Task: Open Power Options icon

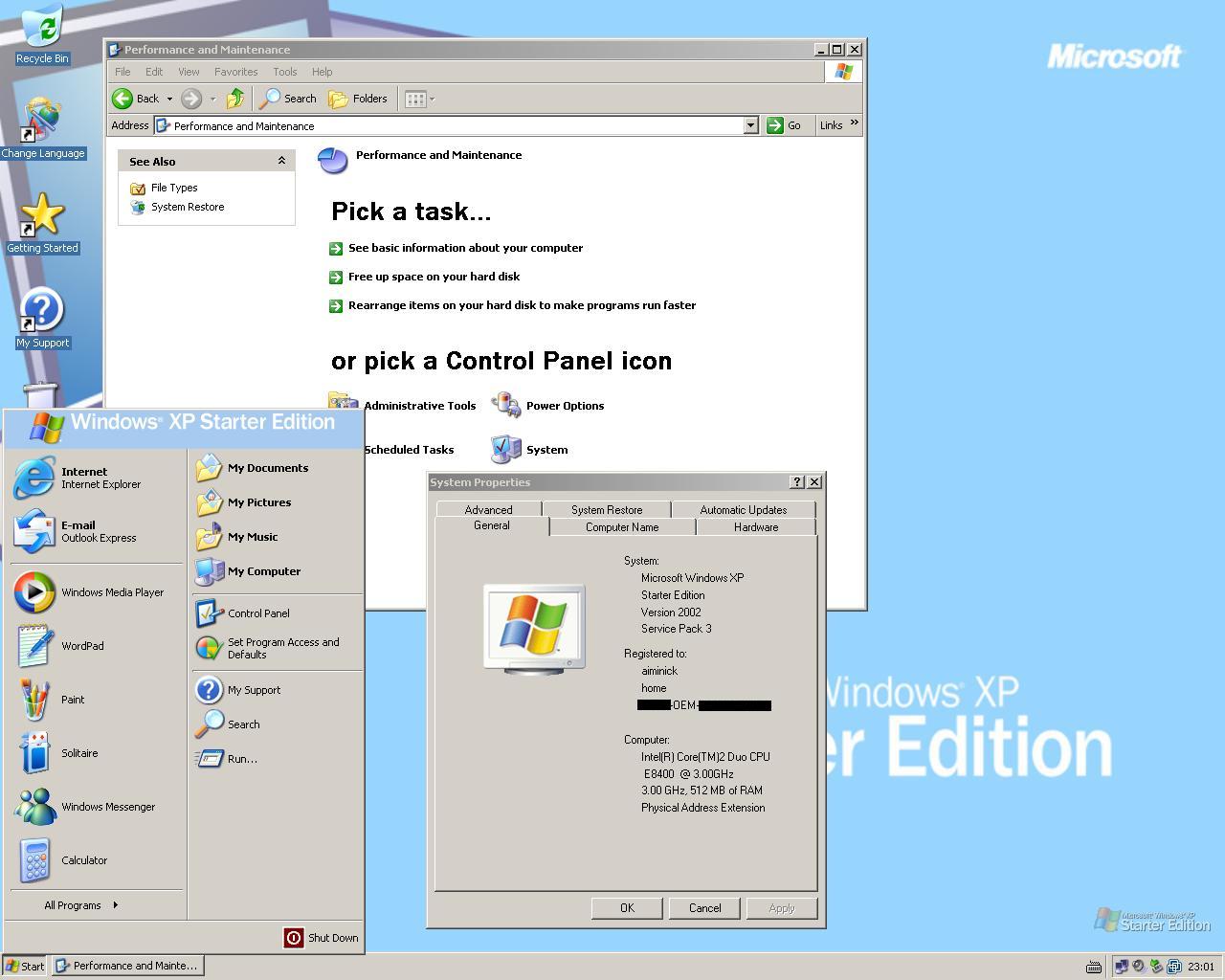Action: pyautogui.click(x=547, y=405)
